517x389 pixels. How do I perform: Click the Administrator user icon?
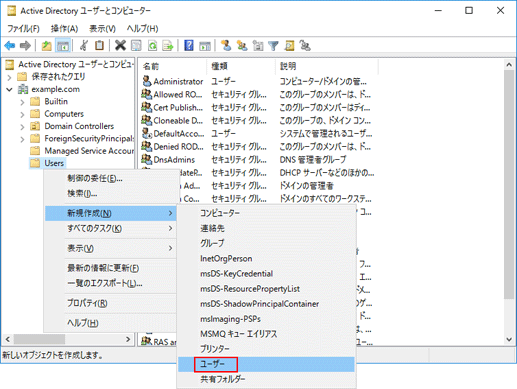[x=146, y=81]
